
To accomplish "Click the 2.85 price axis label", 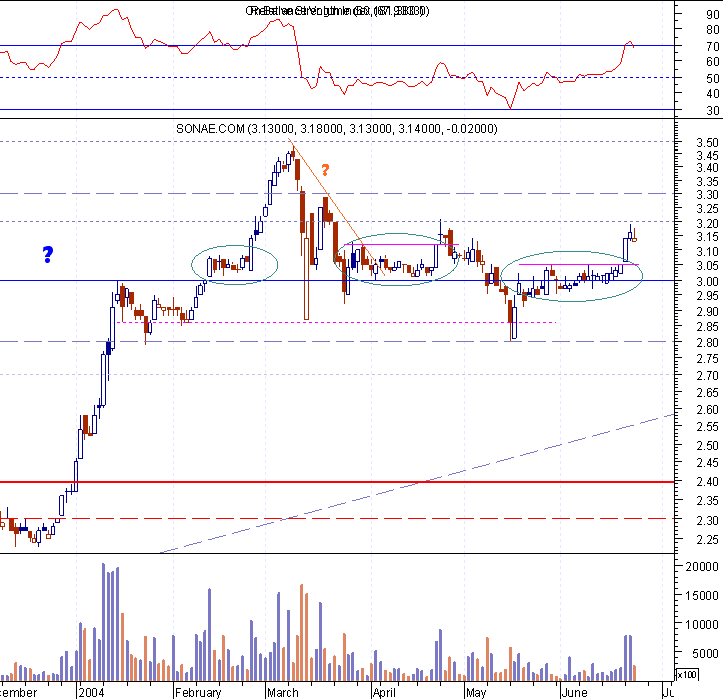I will pos(707,326).
